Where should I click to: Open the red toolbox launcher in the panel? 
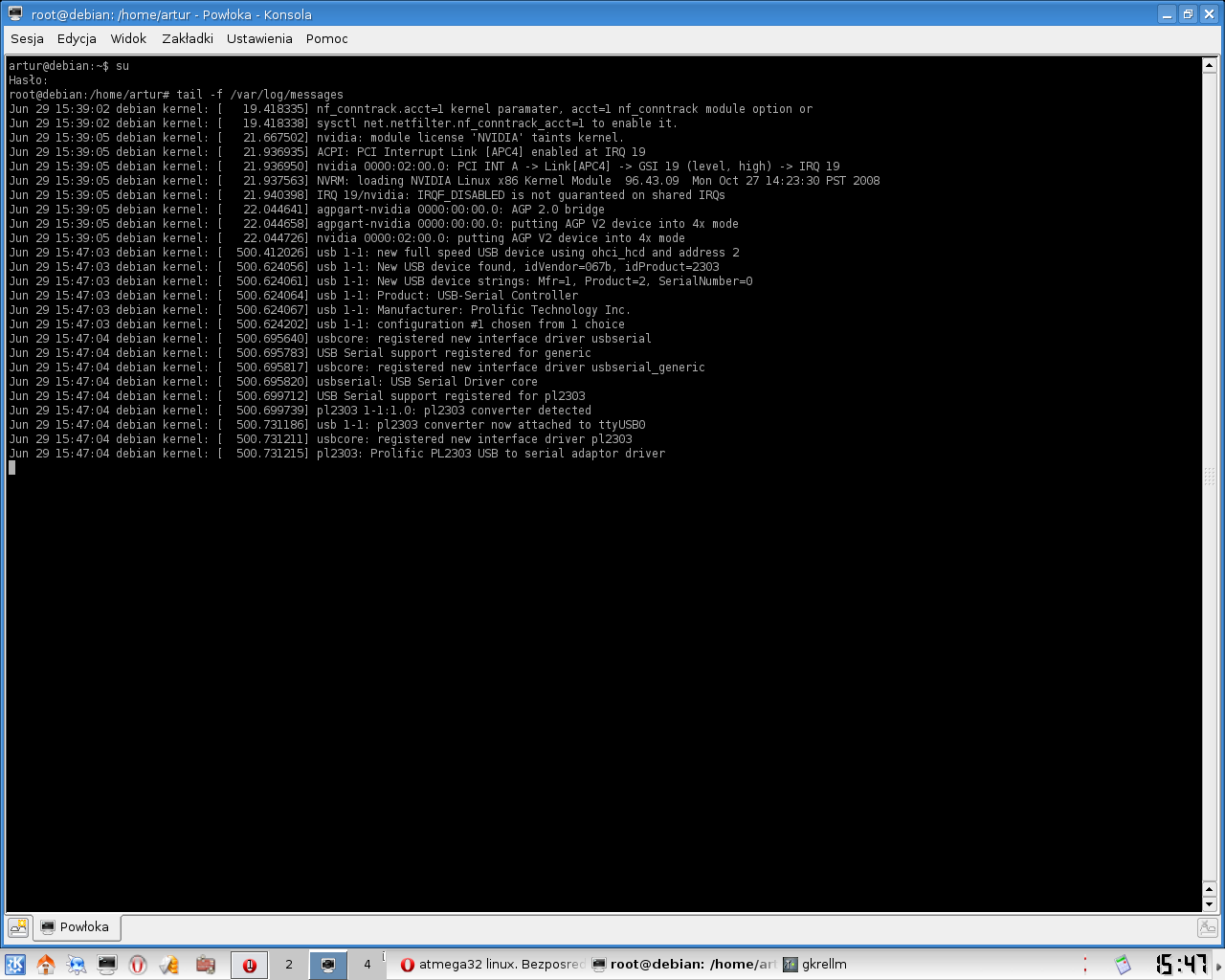click(205, 965)
